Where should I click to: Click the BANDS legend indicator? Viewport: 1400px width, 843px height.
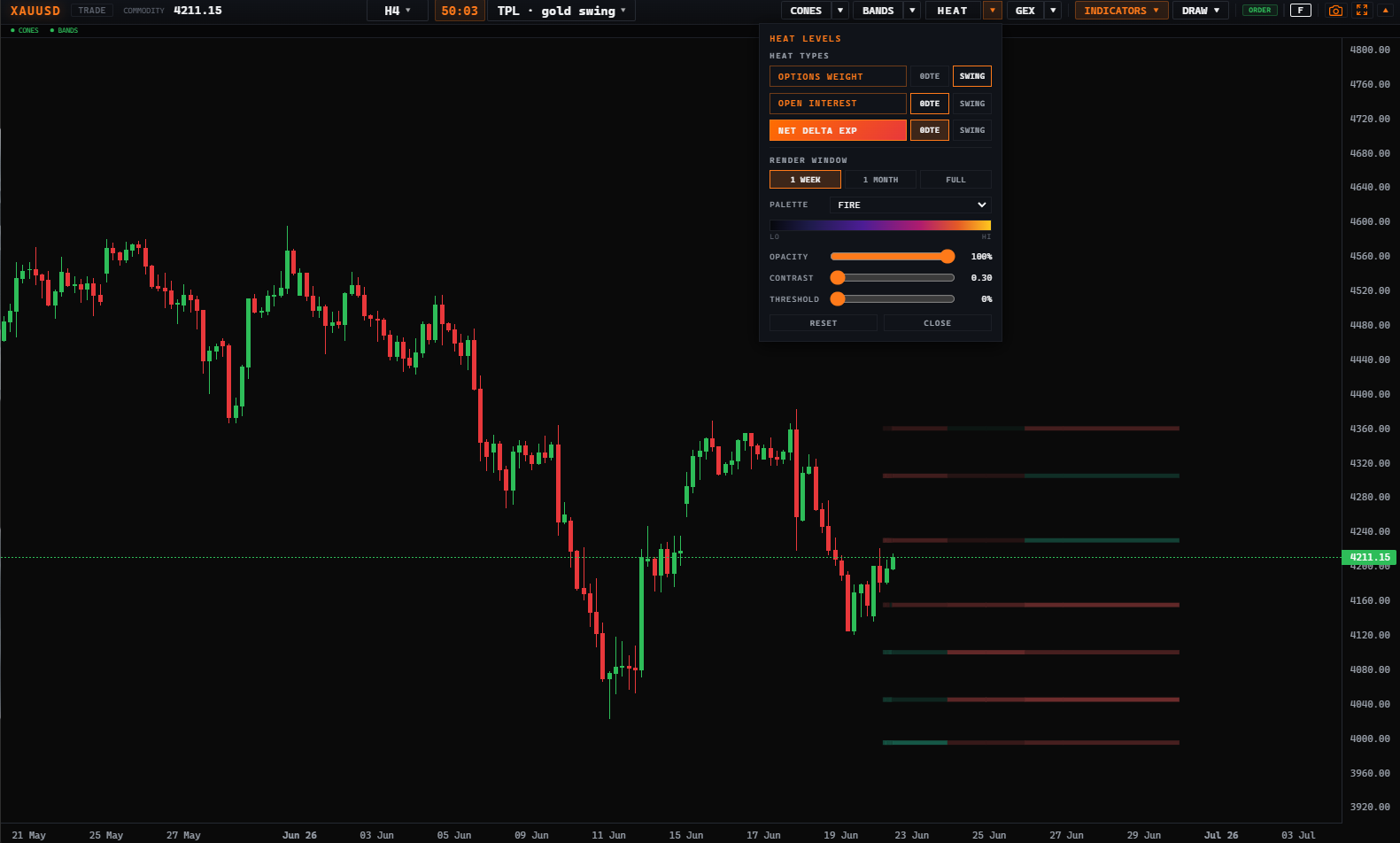[x=64, y=30]
